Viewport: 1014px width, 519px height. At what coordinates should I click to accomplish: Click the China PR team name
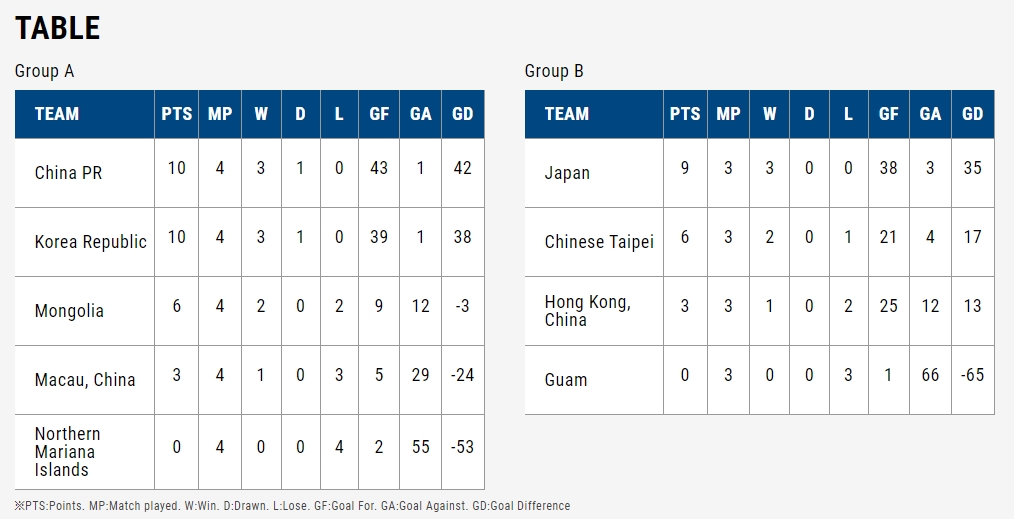68,173
